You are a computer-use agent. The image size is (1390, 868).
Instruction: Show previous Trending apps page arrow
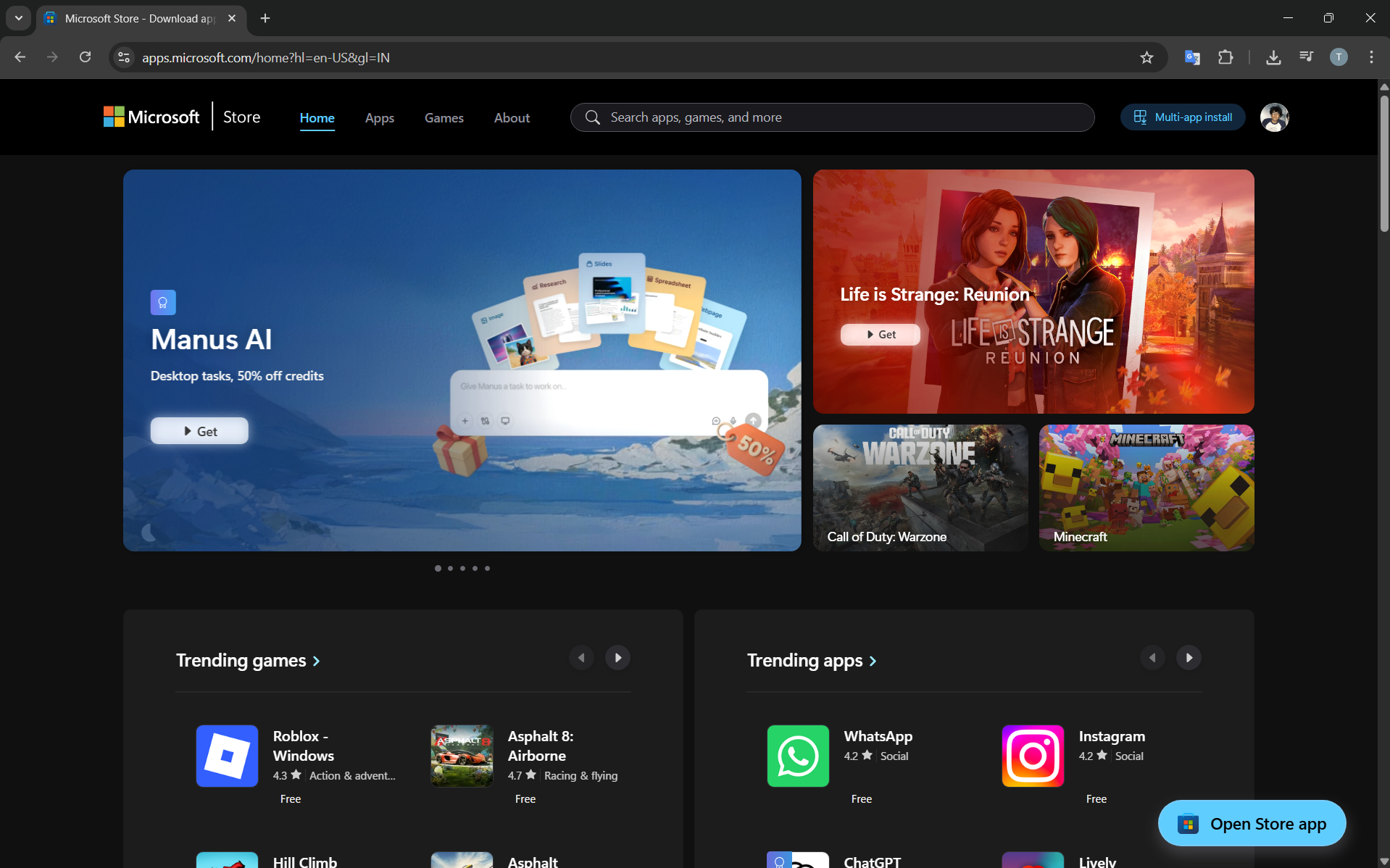coord(1152,657)
